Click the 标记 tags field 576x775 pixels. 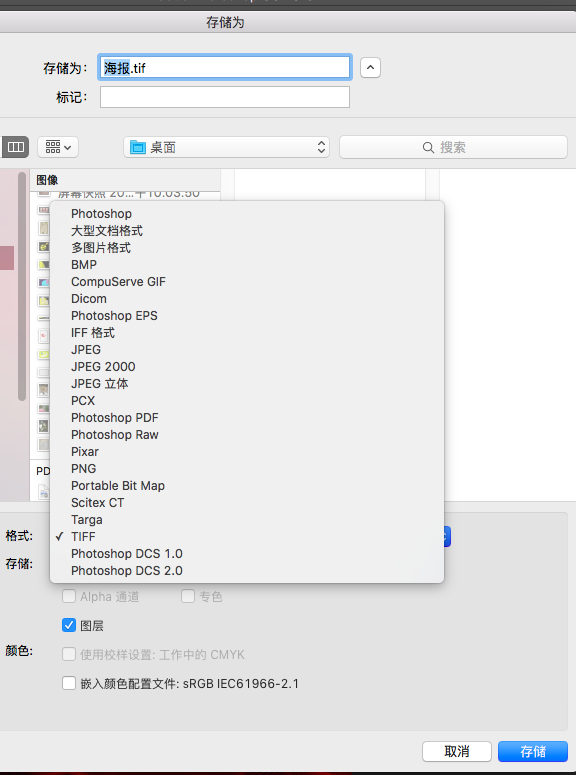[x=225, y=97]
